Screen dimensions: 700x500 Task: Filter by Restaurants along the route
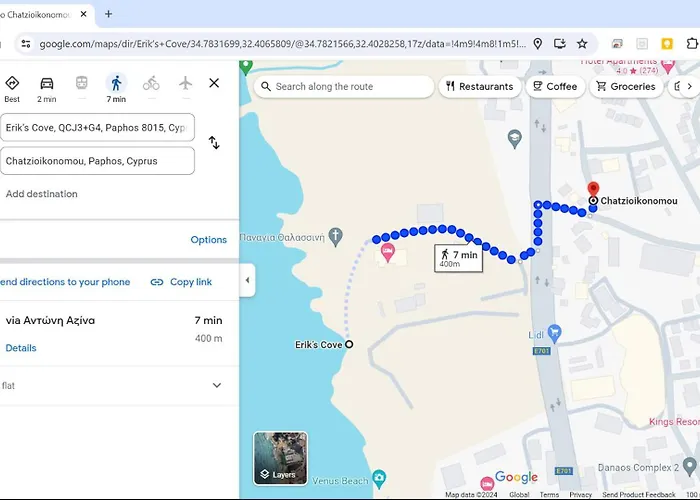click(480, 87)
